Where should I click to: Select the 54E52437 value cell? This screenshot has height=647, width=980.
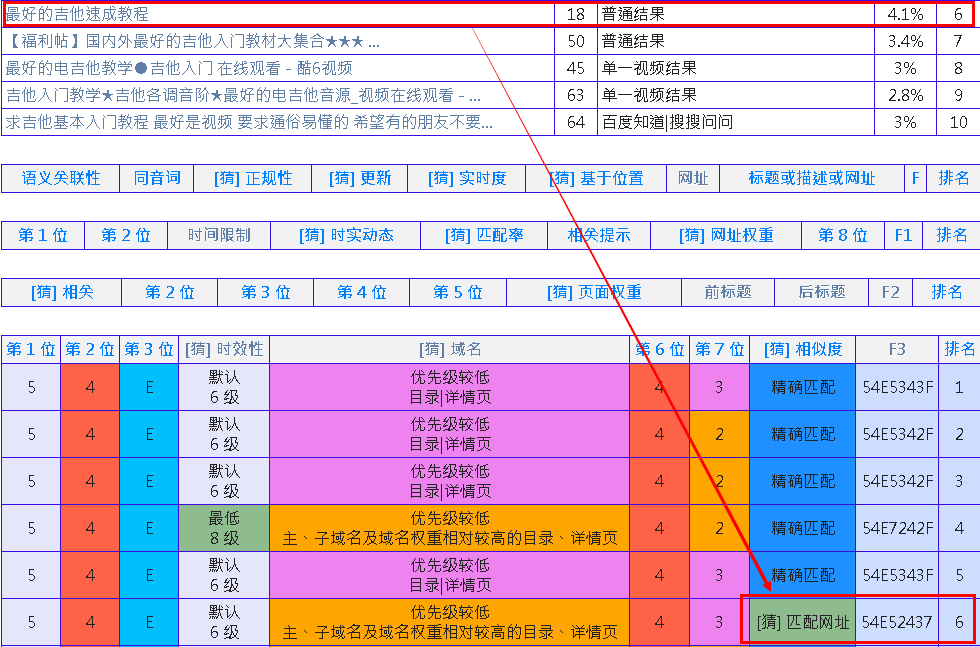897,622
